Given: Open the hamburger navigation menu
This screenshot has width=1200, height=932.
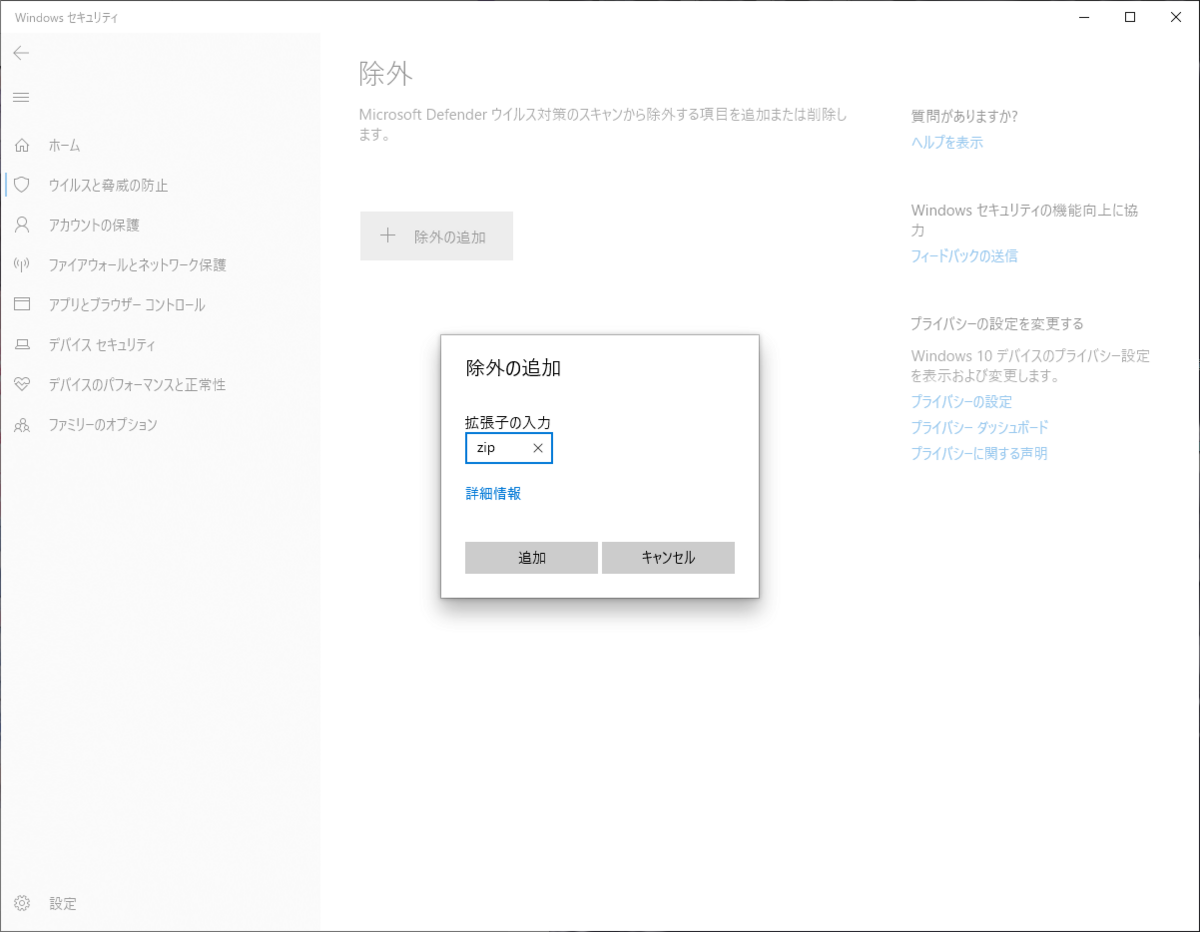Looking at the screenshot, I should (x=21, y=97).
